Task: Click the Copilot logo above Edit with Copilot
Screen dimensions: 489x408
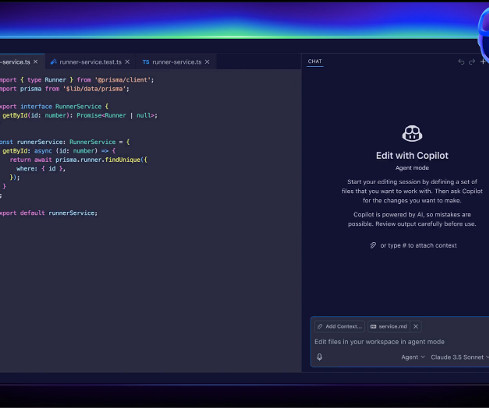Action: pos(412,133)
